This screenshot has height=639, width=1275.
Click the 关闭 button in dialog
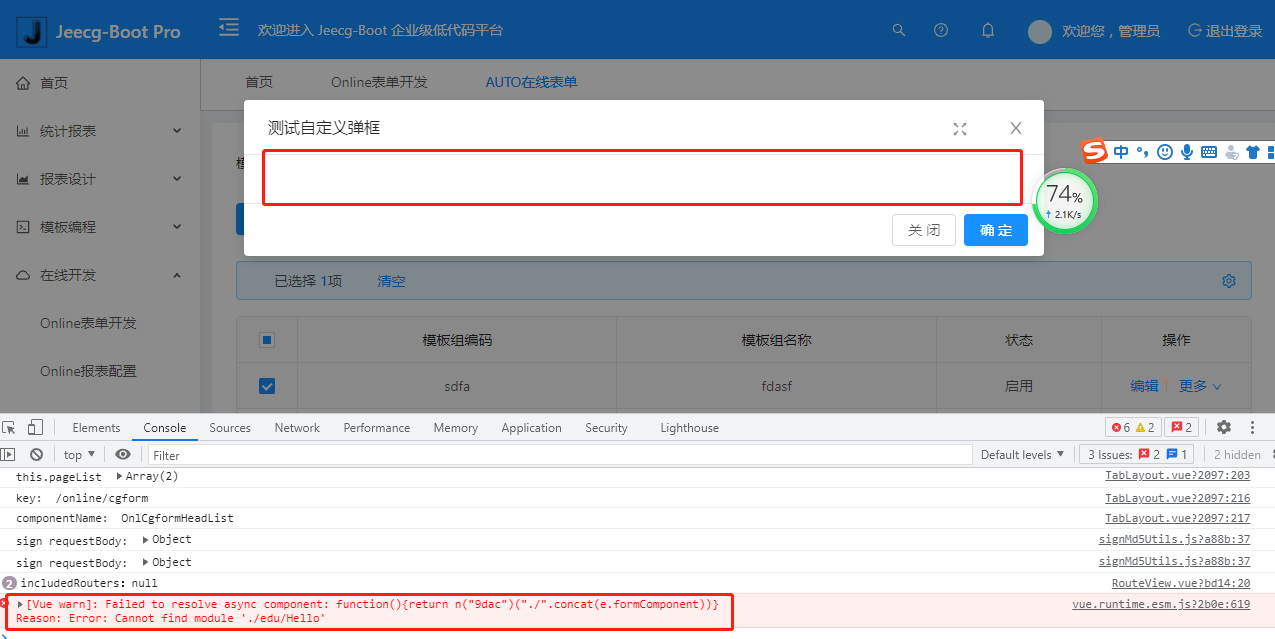tap(924, 230)
